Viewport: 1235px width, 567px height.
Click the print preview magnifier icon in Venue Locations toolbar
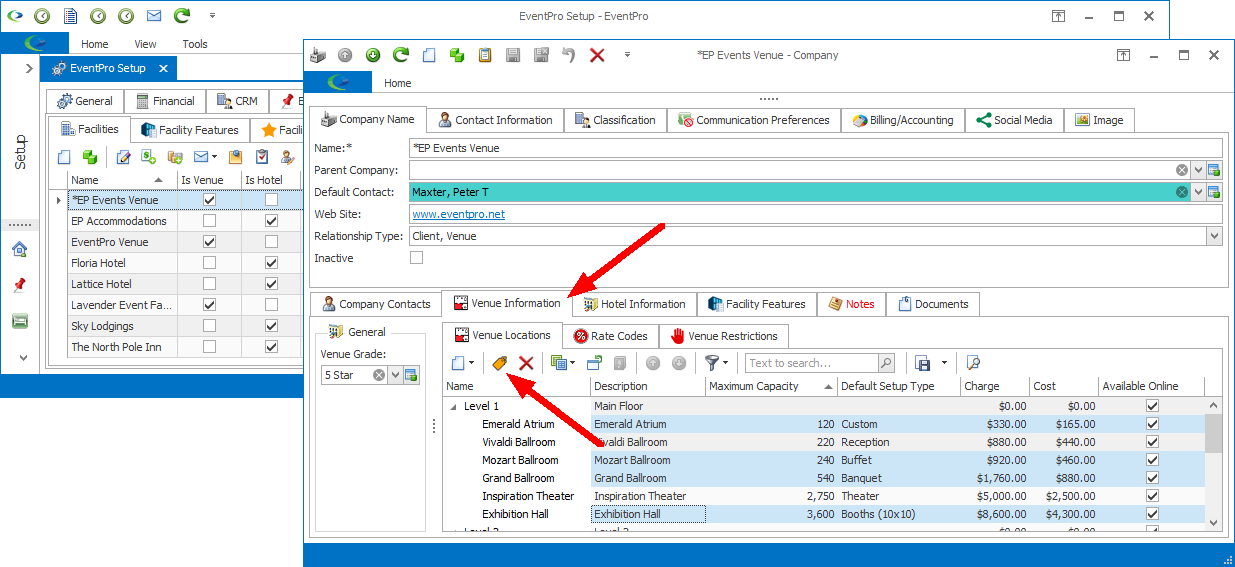point(973,363)
